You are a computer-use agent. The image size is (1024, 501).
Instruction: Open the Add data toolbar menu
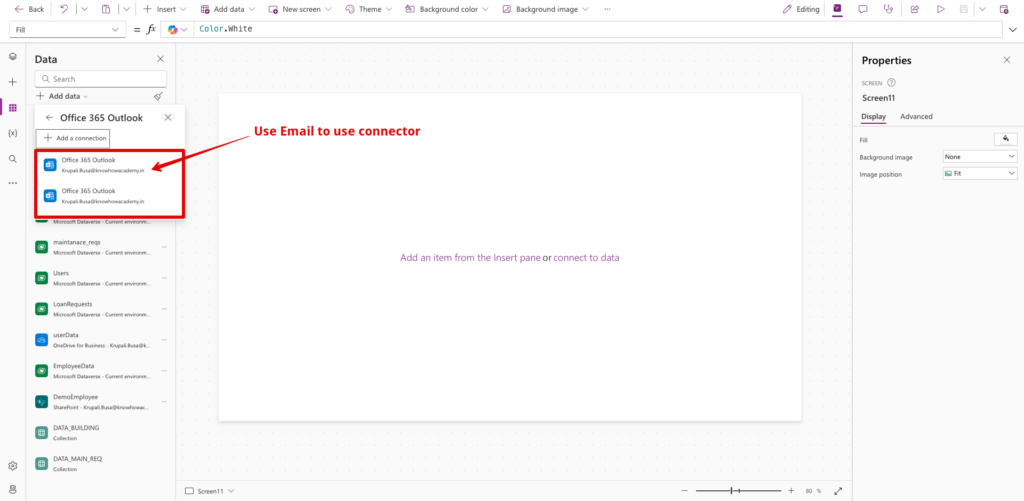point(227,9)
